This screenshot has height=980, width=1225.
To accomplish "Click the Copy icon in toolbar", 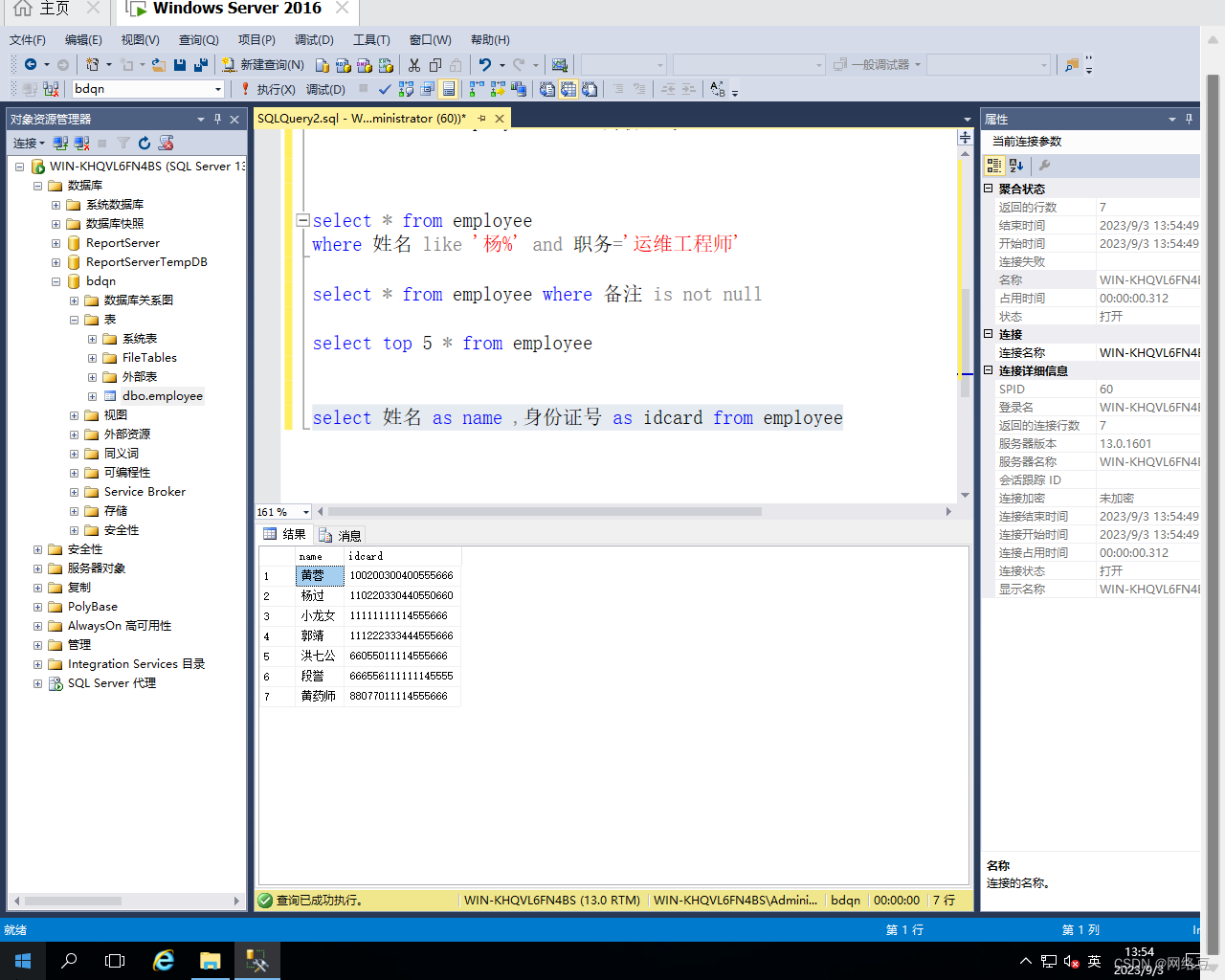I will pyautogui.click(x=435, y=64).
